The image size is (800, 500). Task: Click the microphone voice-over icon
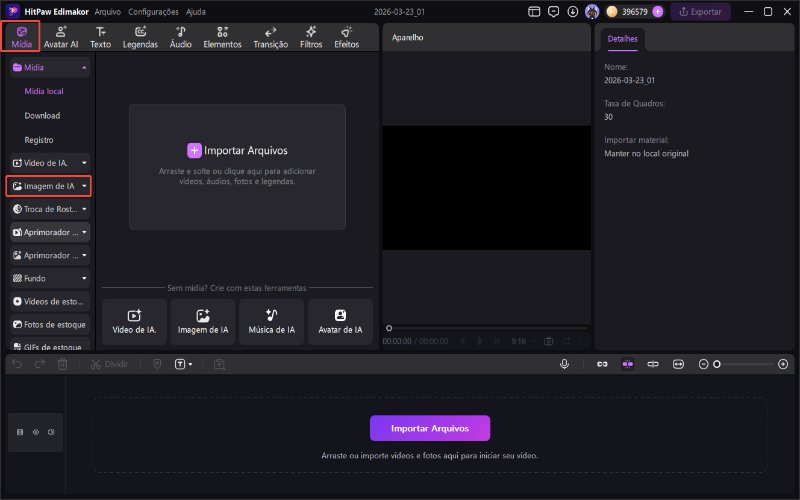(x=565, y=364)
